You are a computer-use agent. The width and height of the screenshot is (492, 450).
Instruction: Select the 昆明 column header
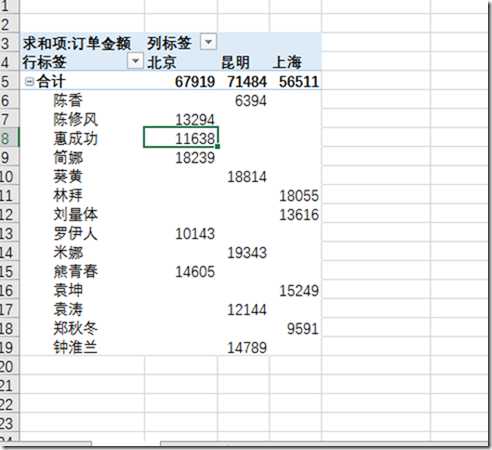click(236, 62)
